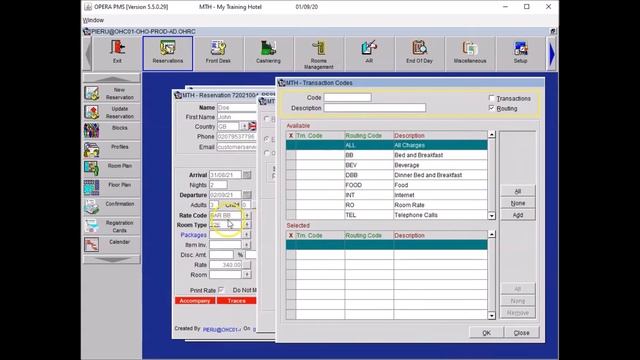Click the right blue toolbar arrow
The width and height of the screenshot is (640, 360).
552,53
